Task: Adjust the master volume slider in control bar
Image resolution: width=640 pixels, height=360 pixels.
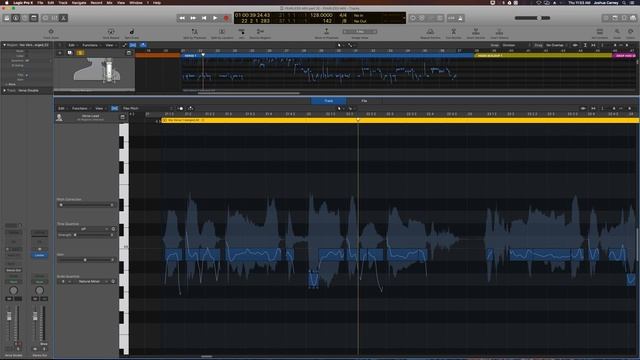Action: tap(532, 18)
